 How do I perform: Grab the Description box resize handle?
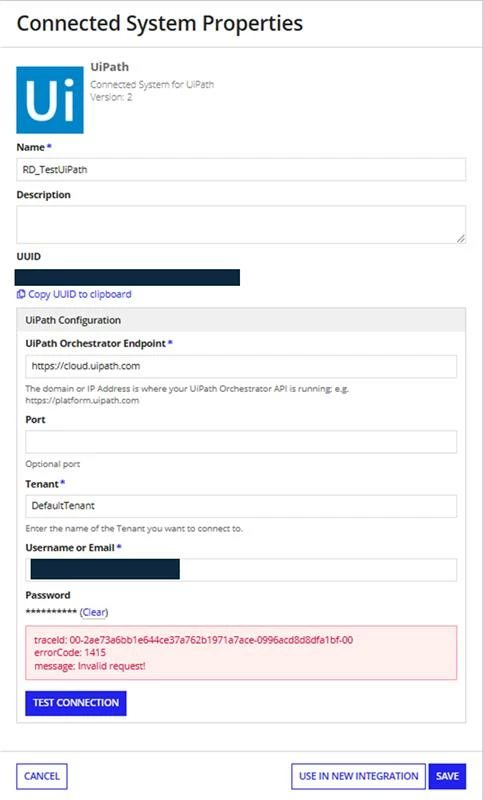tap(461, 238)
